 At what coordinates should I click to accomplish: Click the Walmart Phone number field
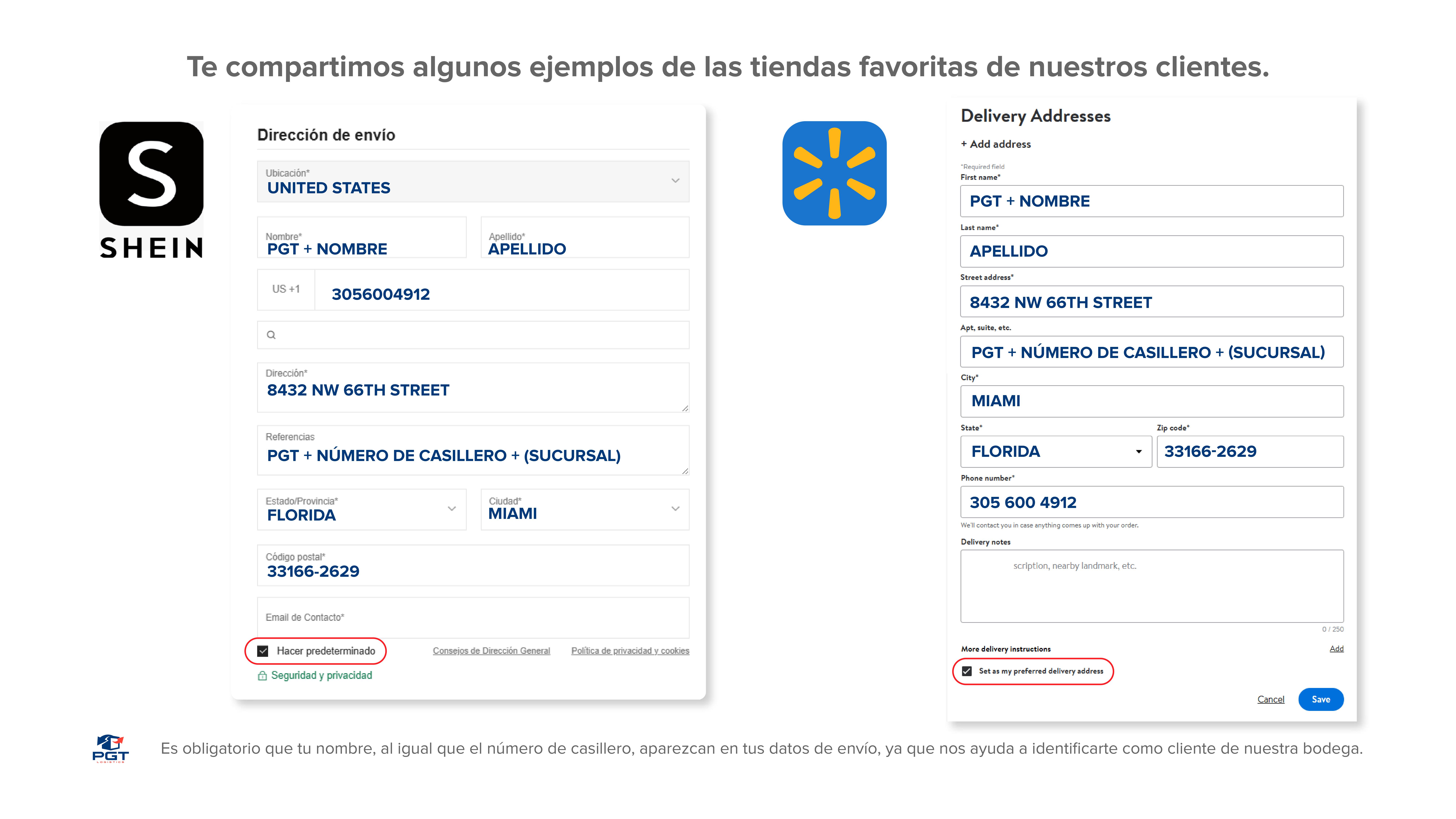point(1152,502)
